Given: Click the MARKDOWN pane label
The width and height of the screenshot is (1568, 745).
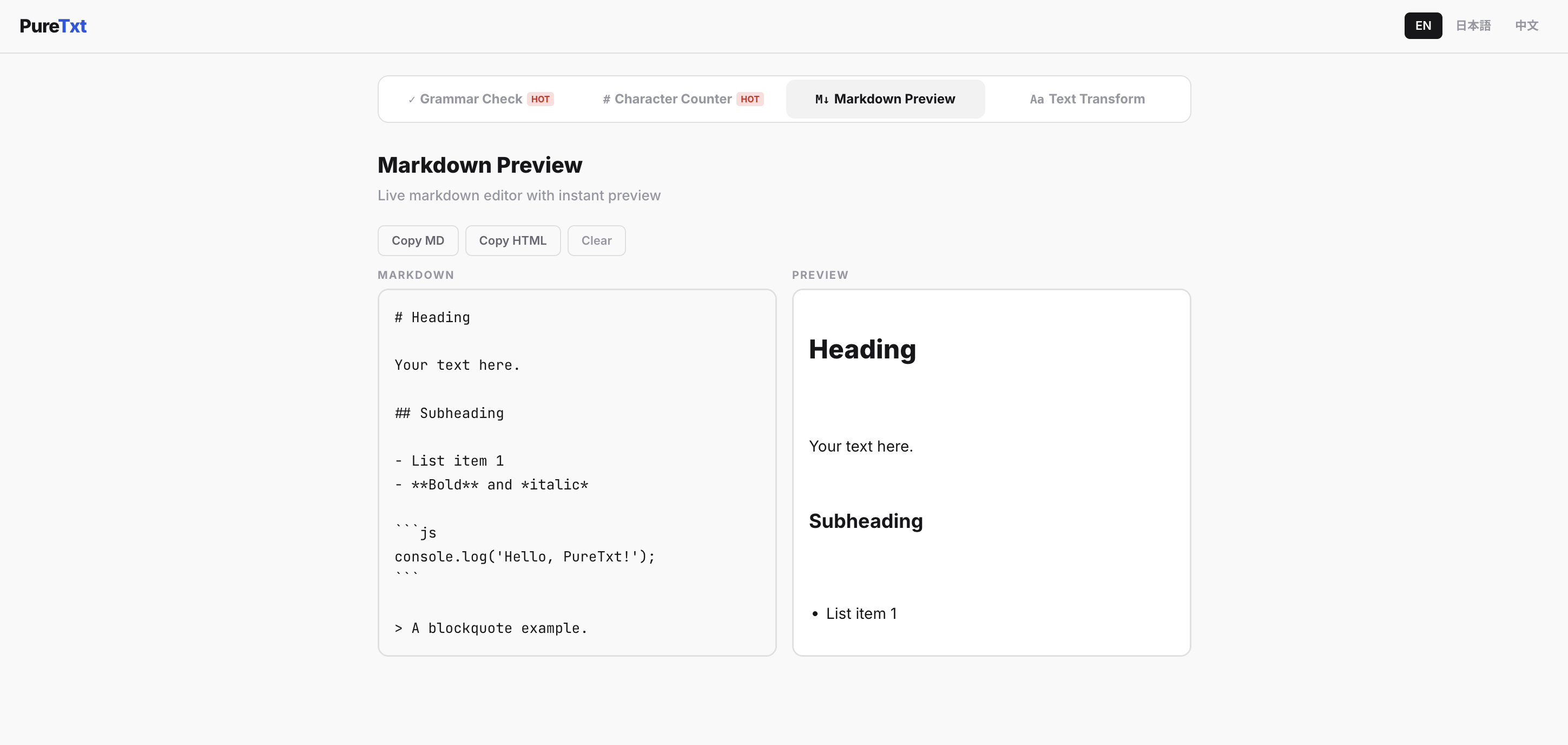Looking at the screenshot, I should (x=416, y=275).
